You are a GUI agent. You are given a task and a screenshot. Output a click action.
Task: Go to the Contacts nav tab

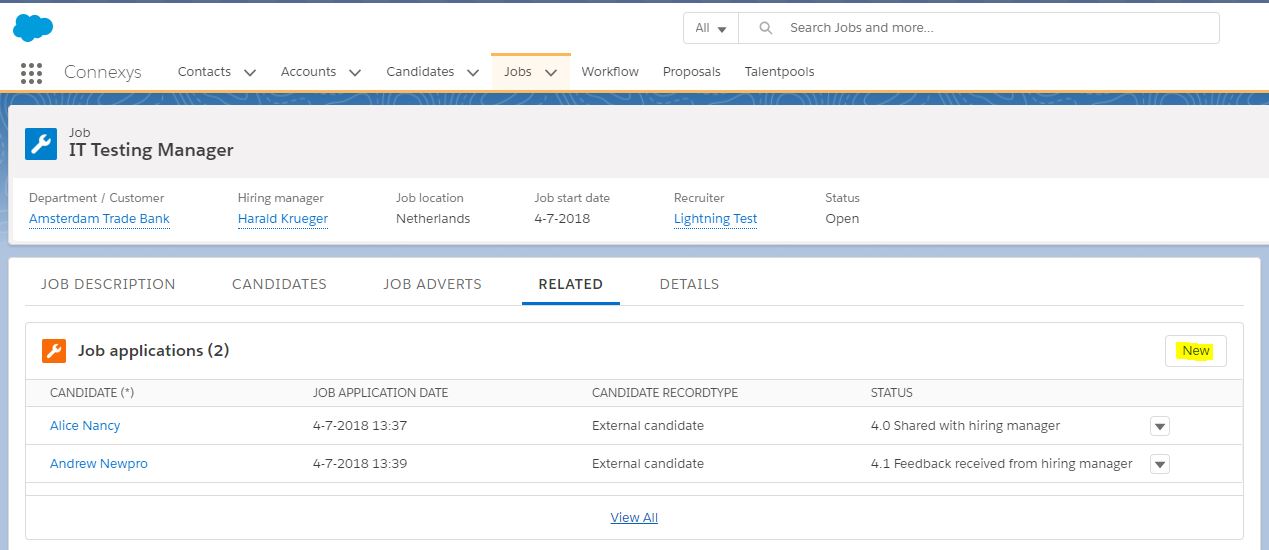click(x=204, y=72)
